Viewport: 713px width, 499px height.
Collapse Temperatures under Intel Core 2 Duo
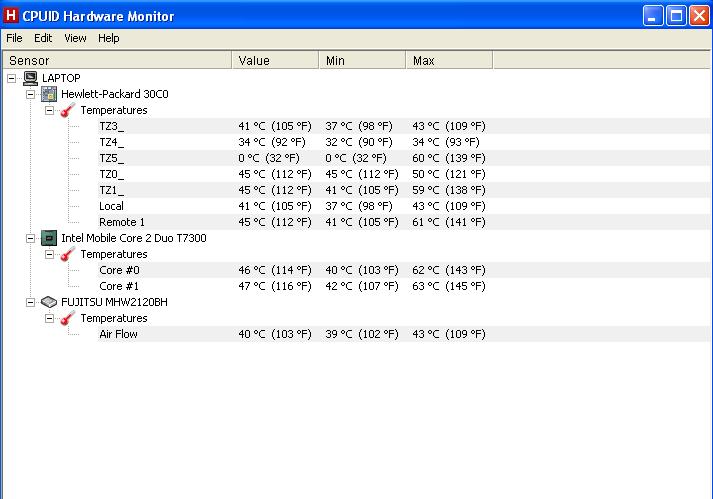50,254
